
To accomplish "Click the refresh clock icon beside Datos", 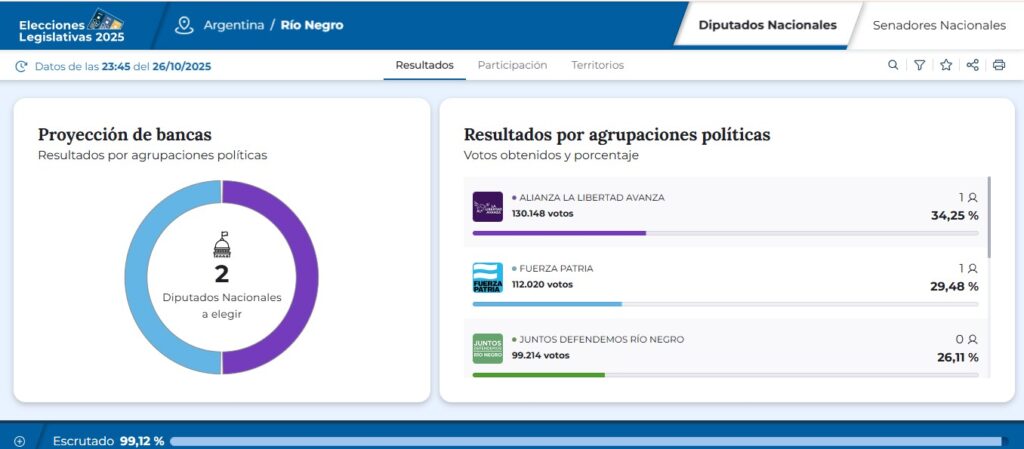I will click(21, 66).
